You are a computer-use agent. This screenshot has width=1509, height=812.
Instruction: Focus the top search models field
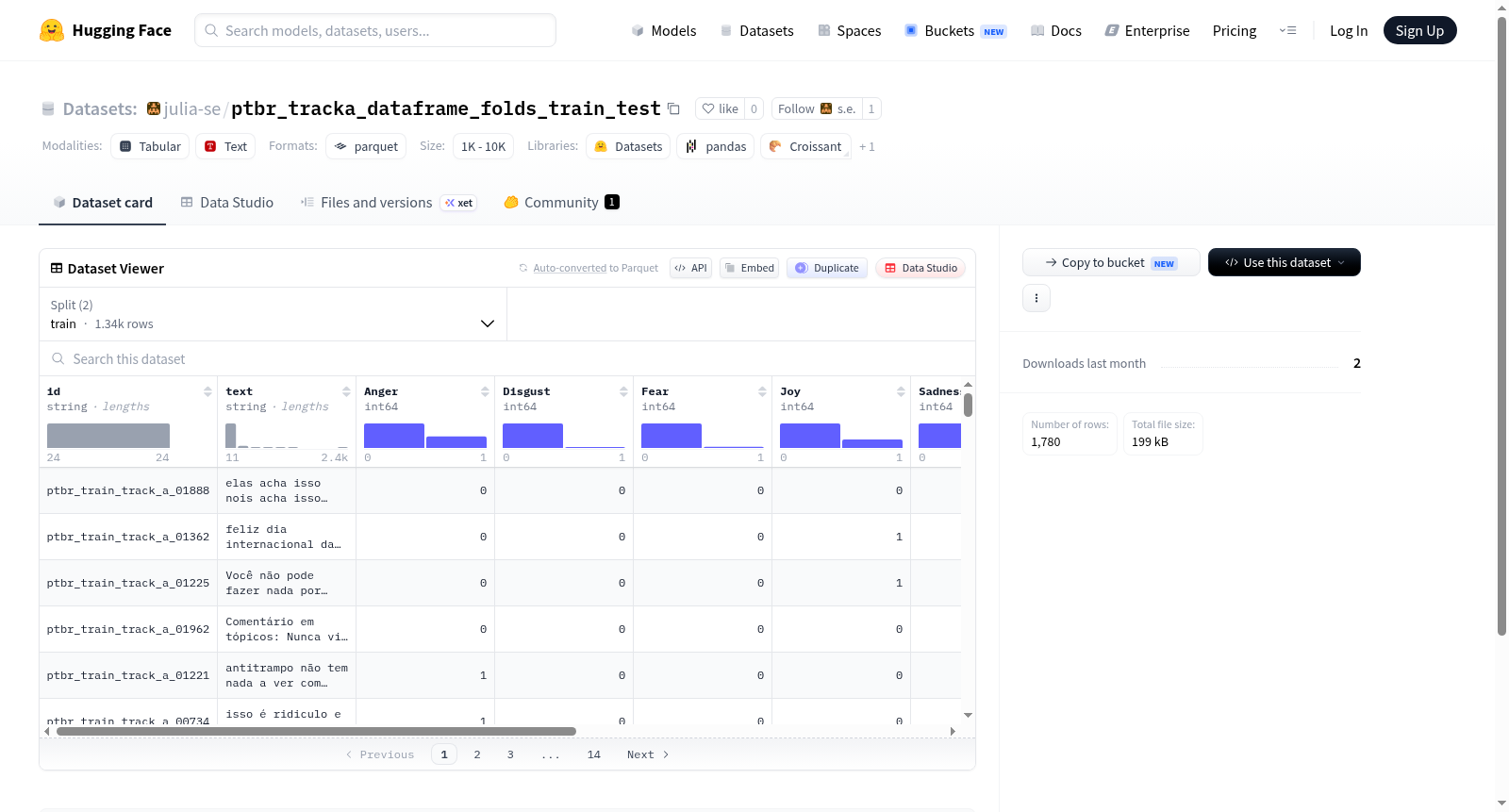[375, 30]
